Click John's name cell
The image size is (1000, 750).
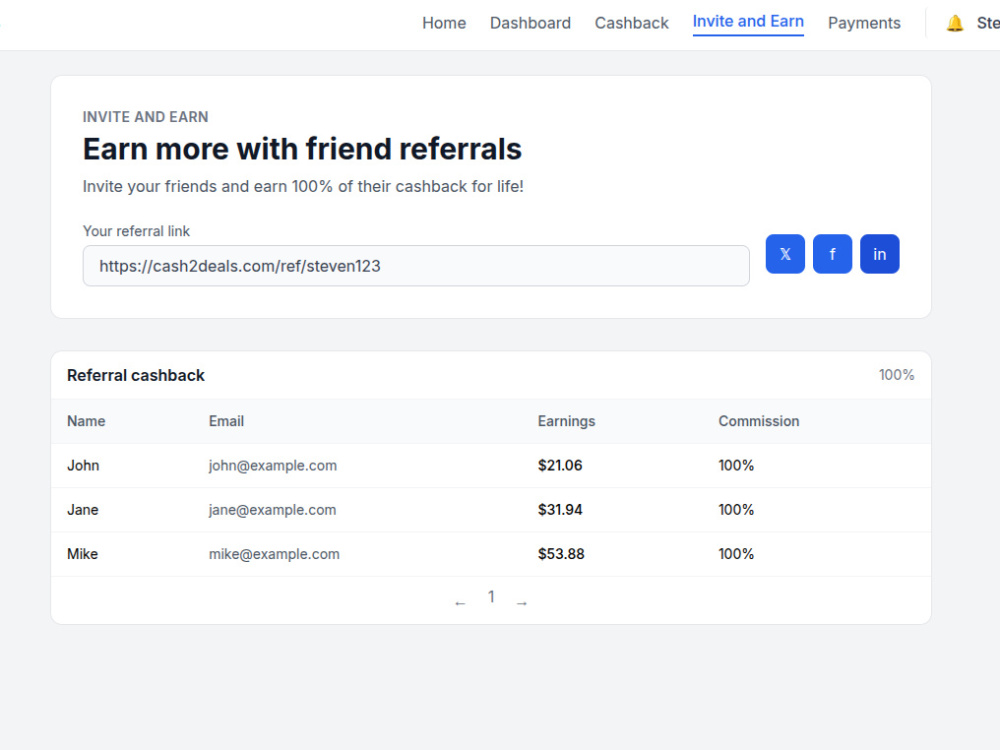point(83,466)
